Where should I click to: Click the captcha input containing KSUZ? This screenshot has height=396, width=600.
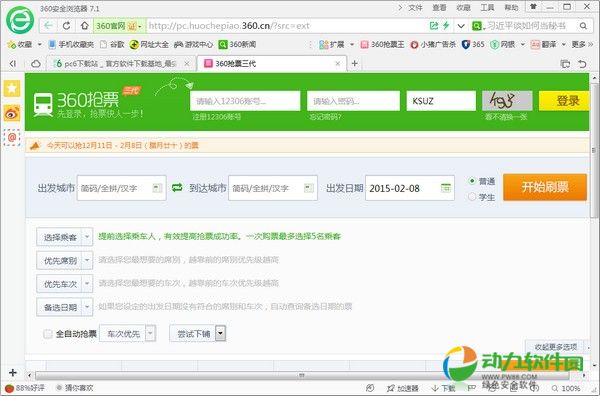[441, 101]
